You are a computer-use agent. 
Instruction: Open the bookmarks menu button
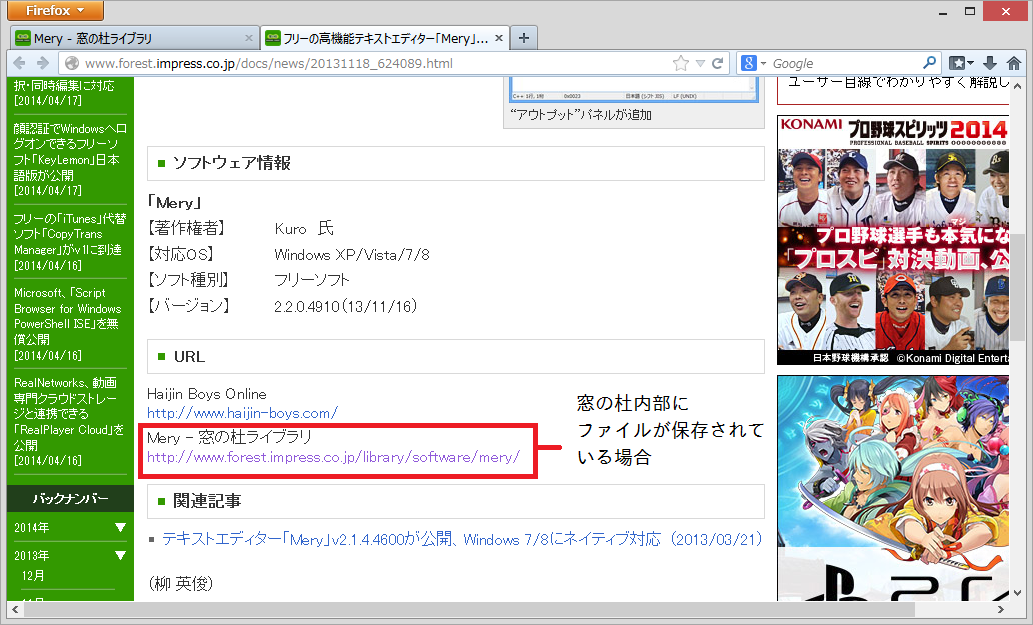pos(961,63)
